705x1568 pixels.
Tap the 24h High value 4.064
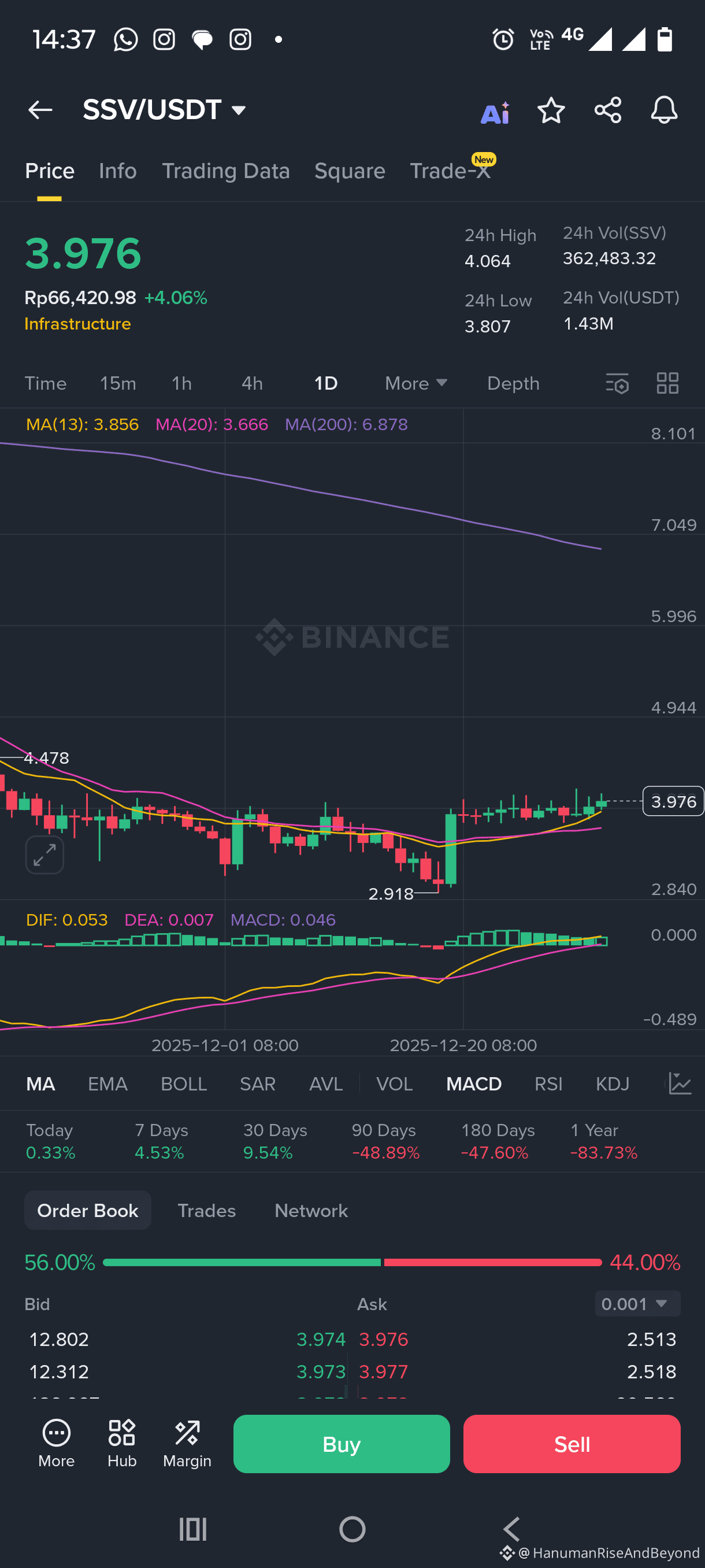pos(488,261)
